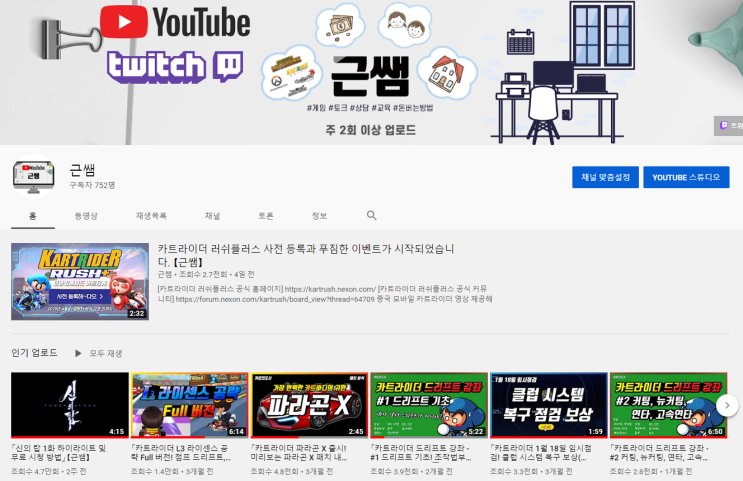Image resolution: width=743 pixels, height=481 pixels.
Task: Open the L3 라이센스 공략 Full 버전 thumbnail
Action: pyautogui.click(x=190, y=405)
